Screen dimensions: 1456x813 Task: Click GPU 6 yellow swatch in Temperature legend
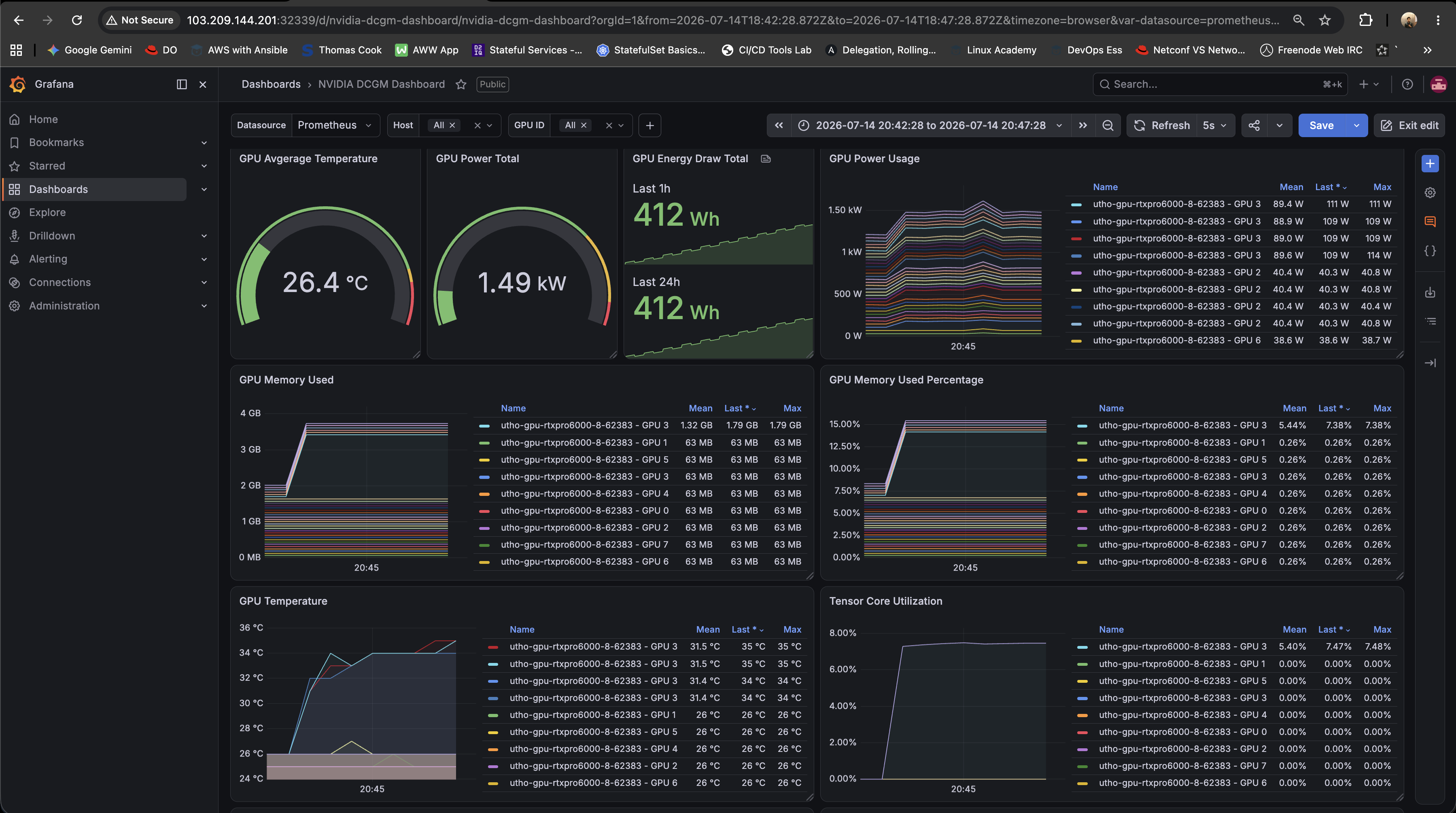point(493,783)
